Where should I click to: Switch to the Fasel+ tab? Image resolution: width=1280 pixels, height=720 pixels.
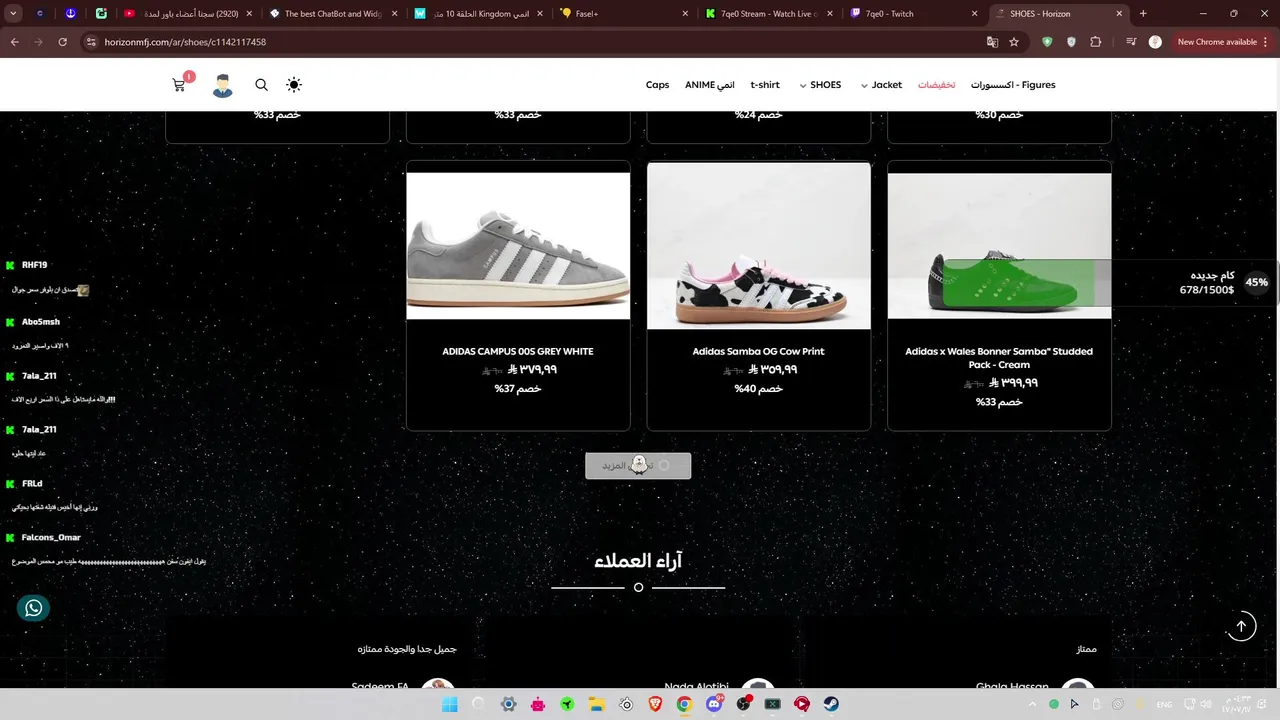(625, 14)
